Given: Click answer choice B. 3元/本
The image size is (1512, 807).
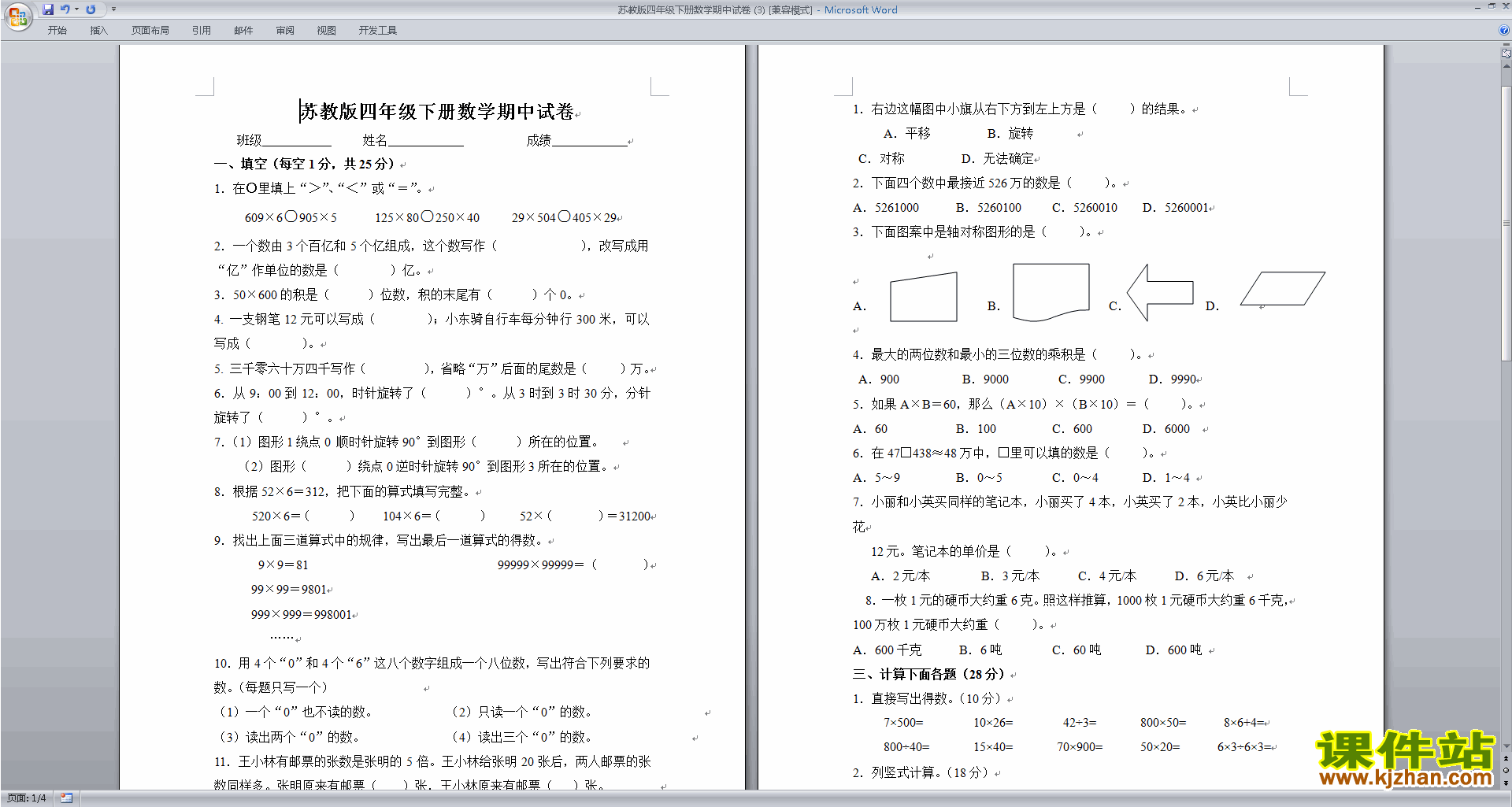Looking at the screenshot, I should pyautogui.click(x=1010, y=576).
